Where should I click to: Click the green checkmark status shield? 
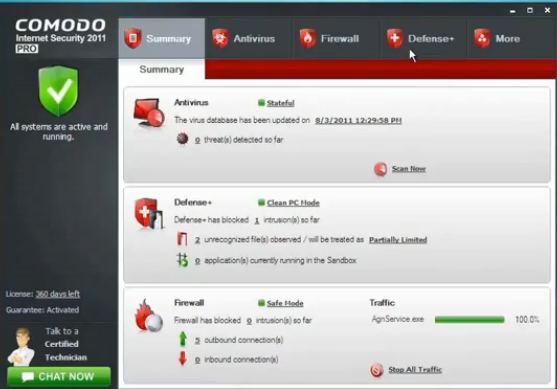point(58,91)
